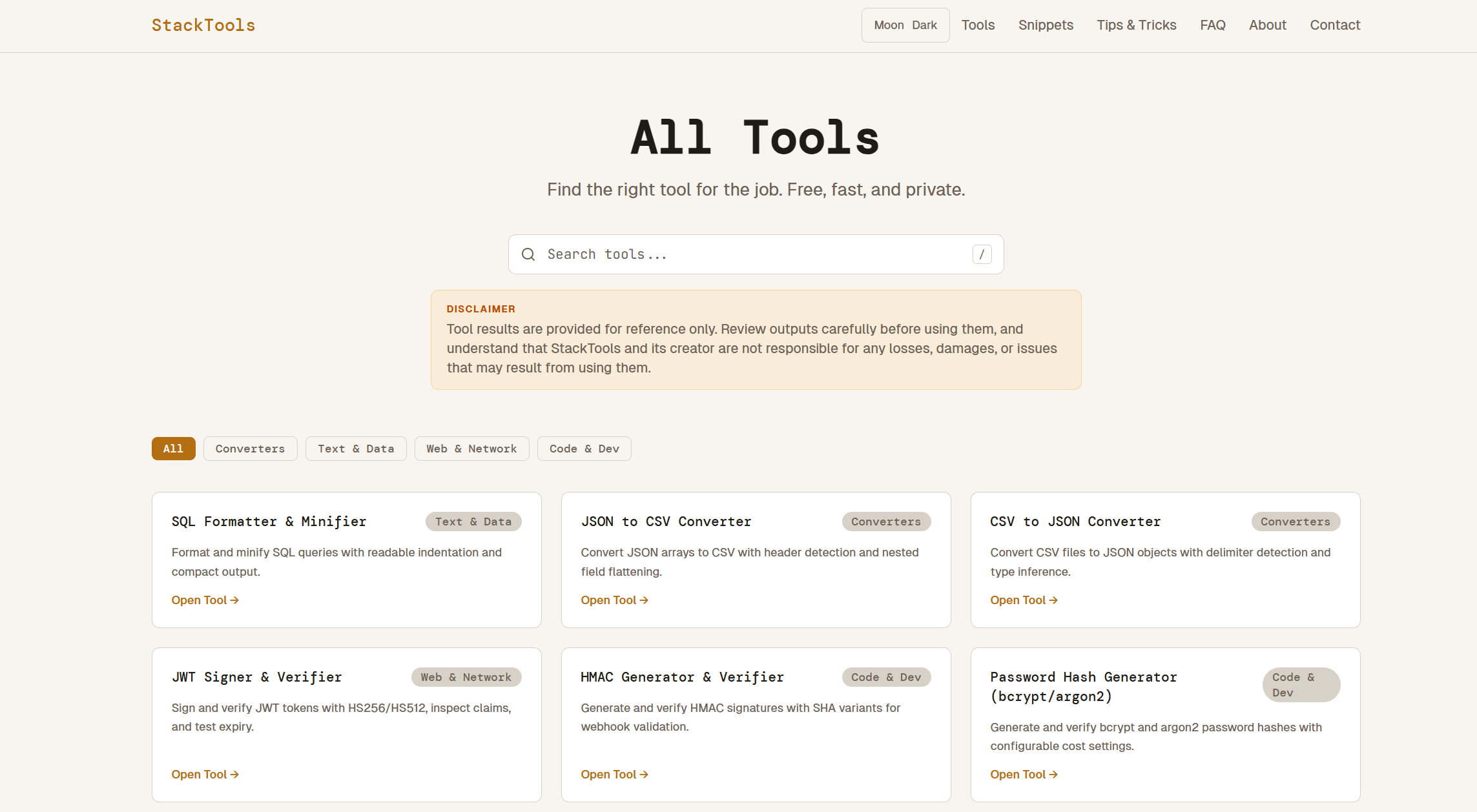This screenshot has width=1477, height=812.
Task: Open Tool for JSON to CSV Converter
Action: coord(615,600)
